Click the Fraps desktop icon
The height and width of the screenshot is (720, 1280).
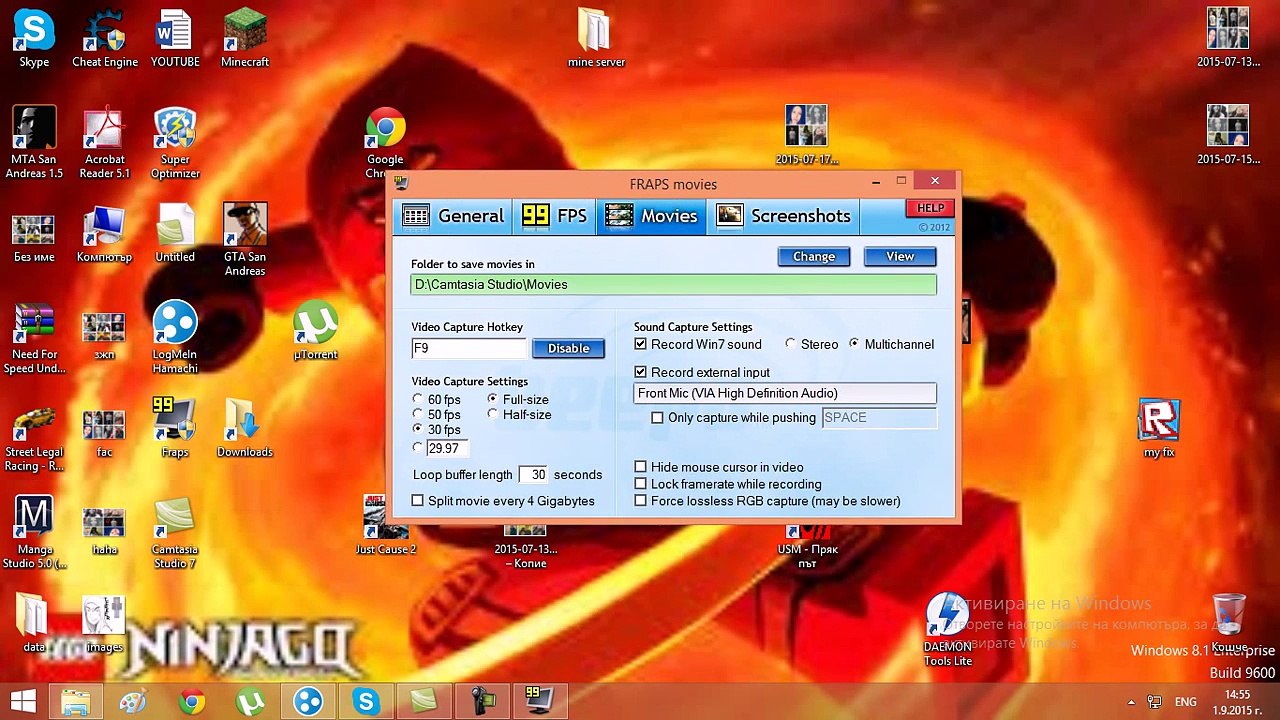point(175,428)
